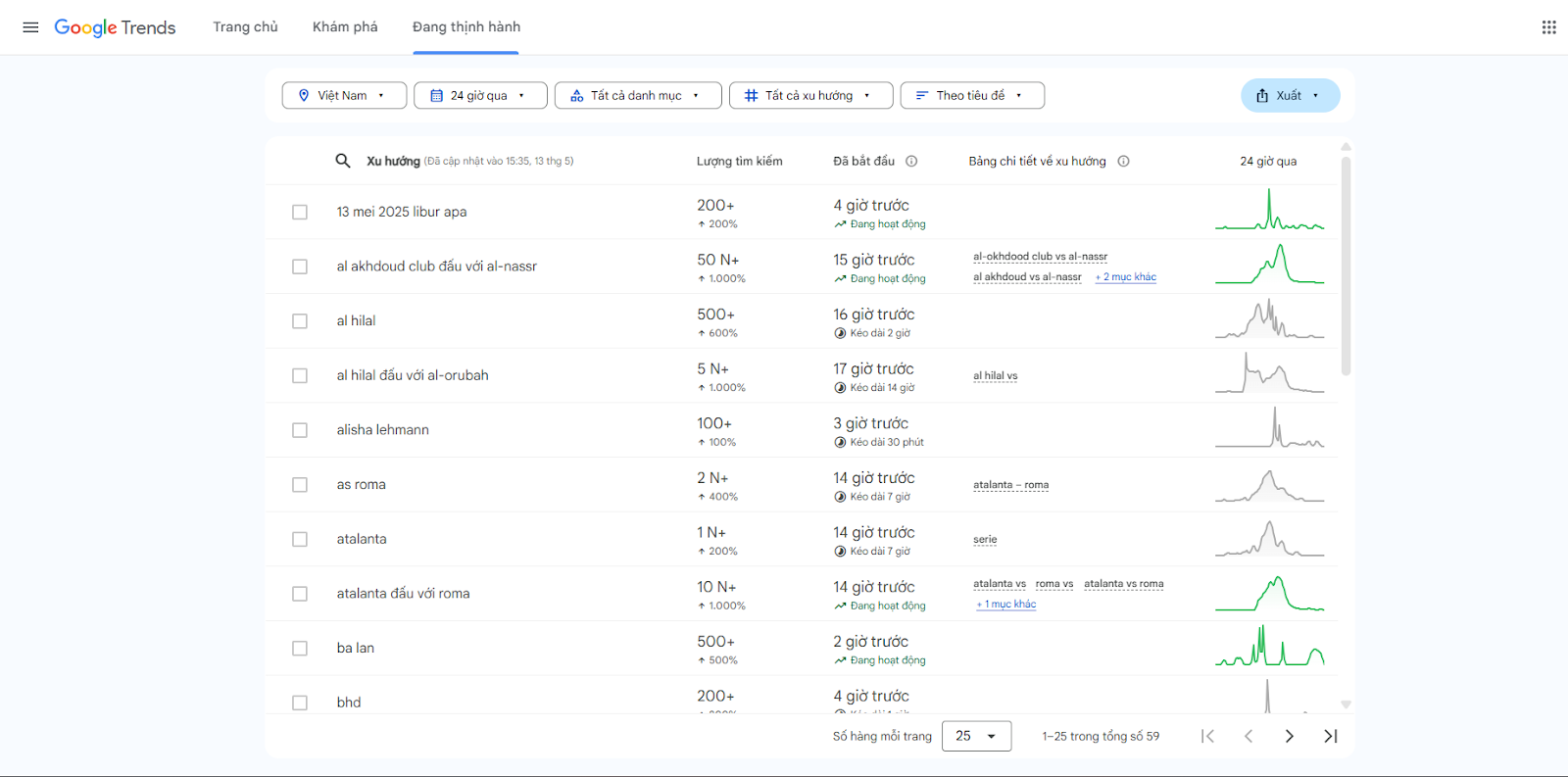
Task: Click the trending arrow icon in al akhdoud row
Action: [x=840, y=279]
